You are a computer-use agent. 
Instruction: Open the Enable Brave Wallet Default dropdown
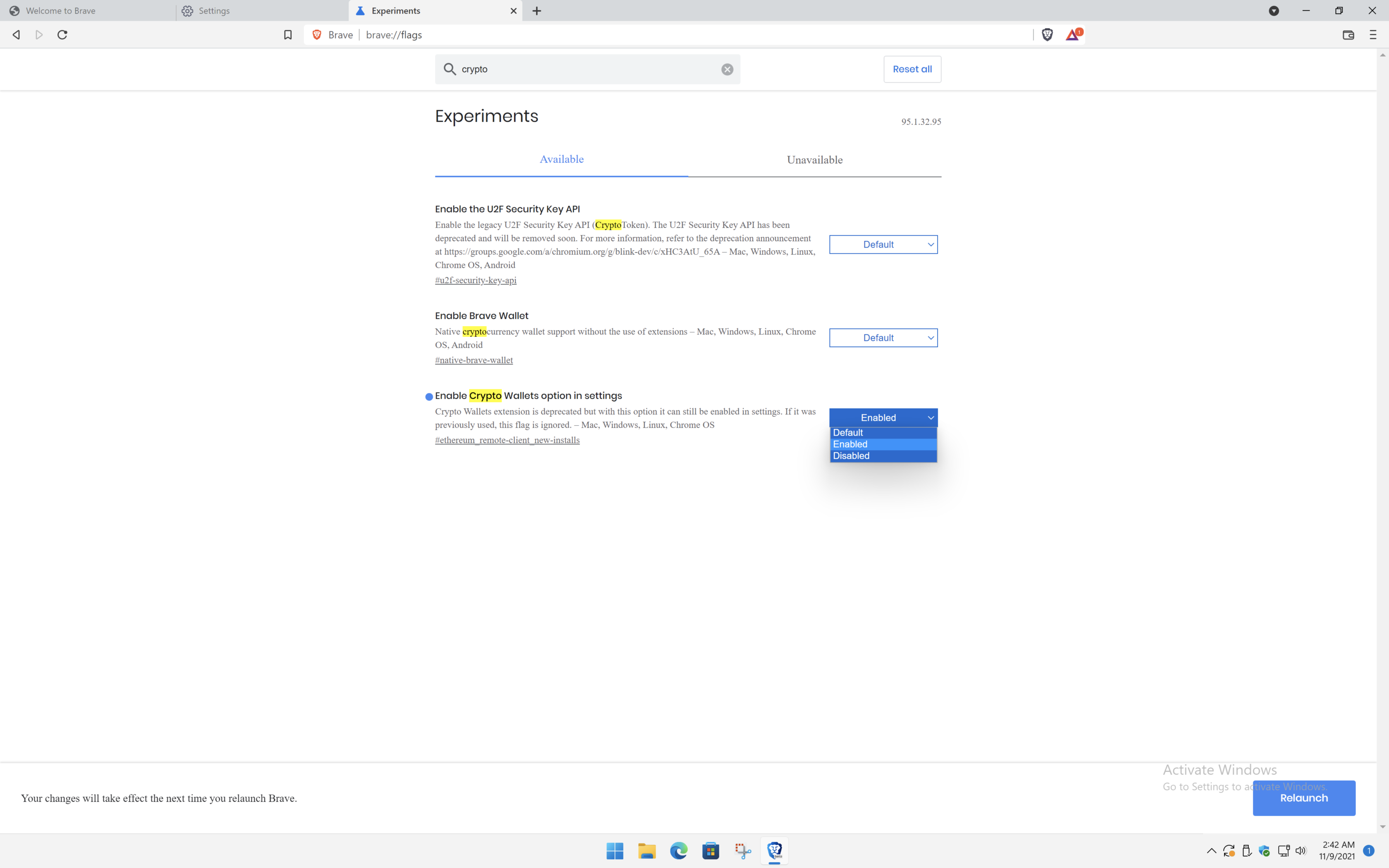[x=883, y=338]
